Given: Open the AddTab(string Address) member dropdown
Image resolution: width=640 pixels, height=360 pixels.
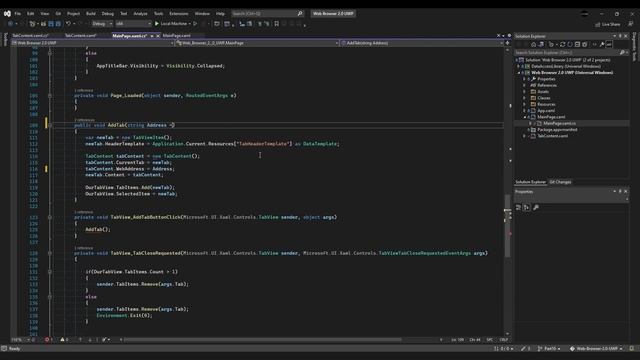Looking at the screenshot, I should (x=422, y=43).
